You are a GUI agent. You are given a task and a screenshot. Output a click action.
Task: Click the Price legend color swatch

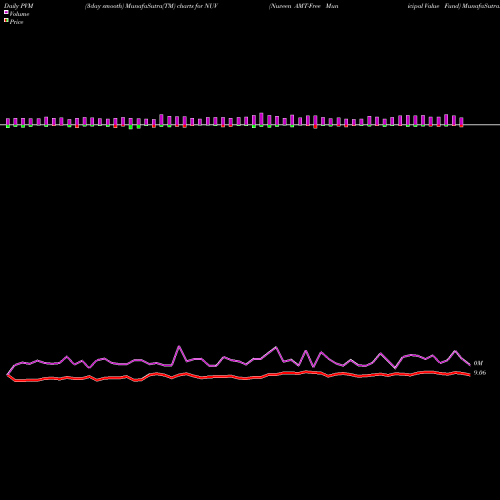coord(6,21)
